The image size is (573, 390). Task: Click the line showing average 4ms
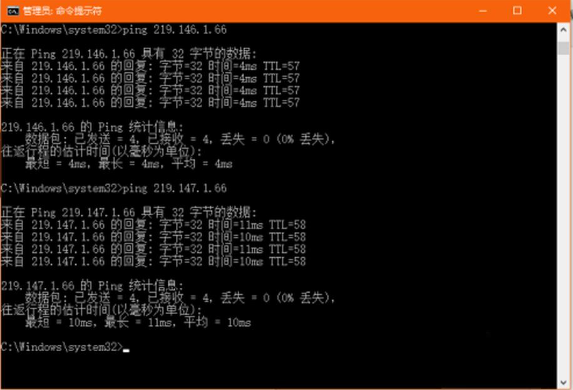[x=129, y=164]
